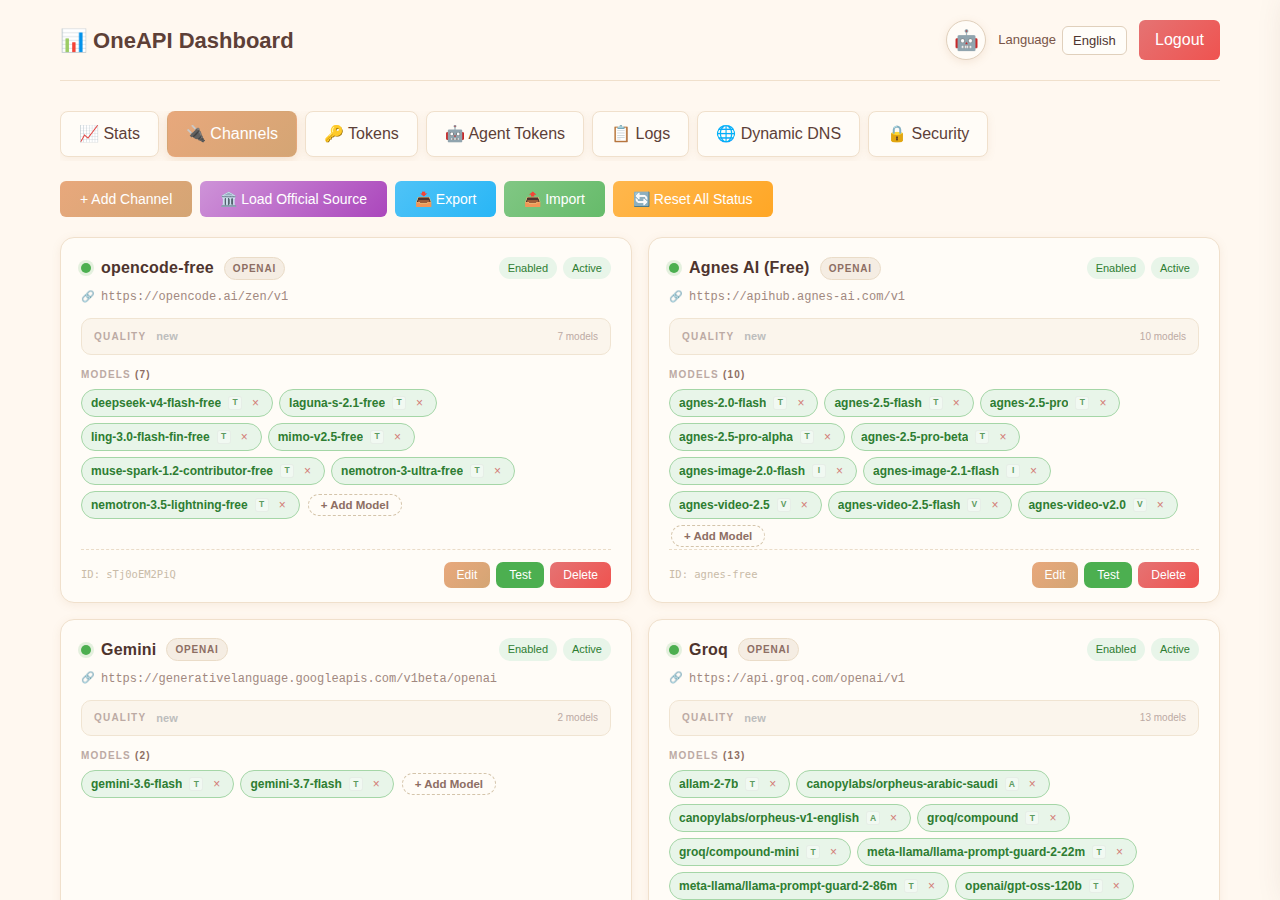Open the Language selector showing English
Screen dimensions: 1280x900
(x=1094, y=40)
